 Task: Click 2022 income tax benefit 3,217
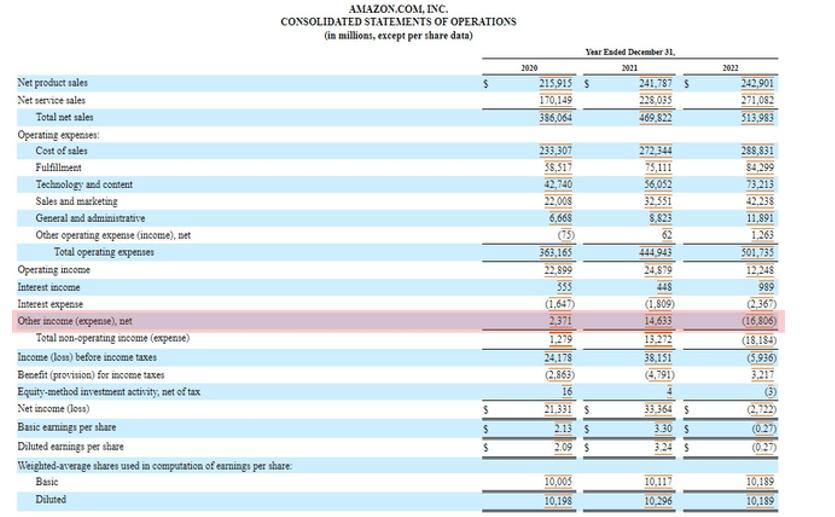point(763,375)
